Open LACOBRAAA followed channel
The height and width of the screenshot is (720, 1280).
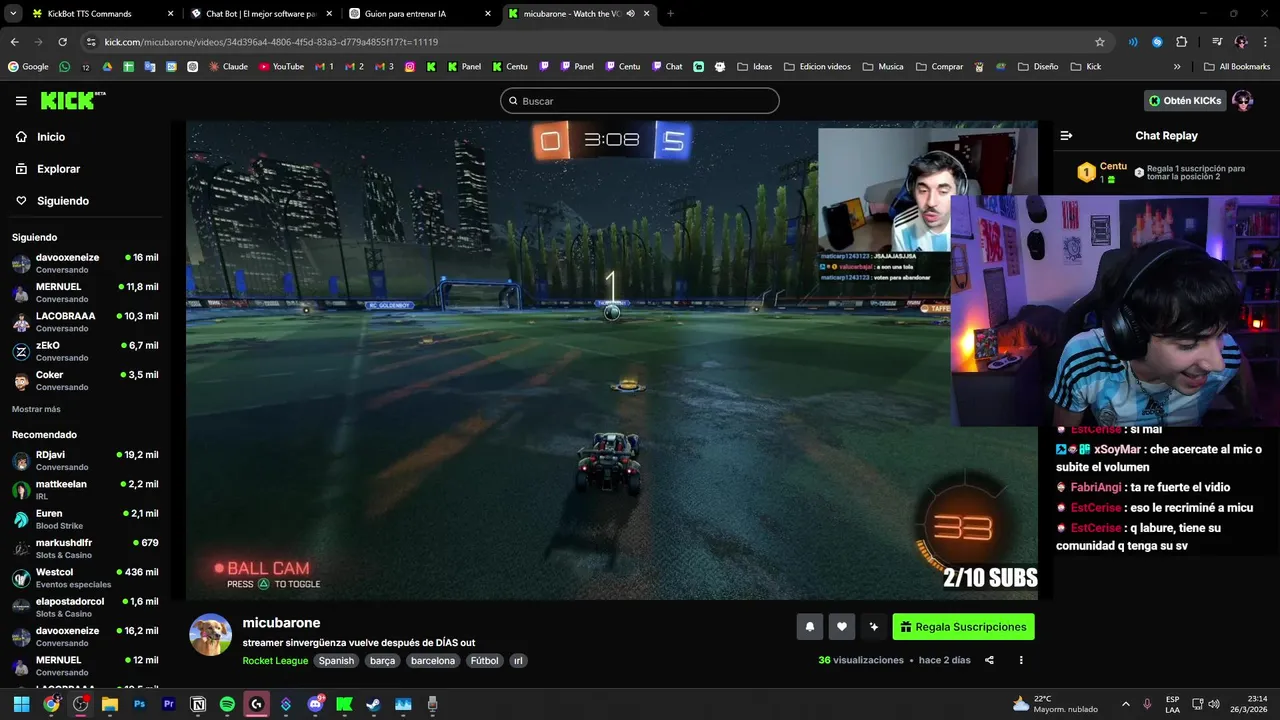tap(85, 322)
